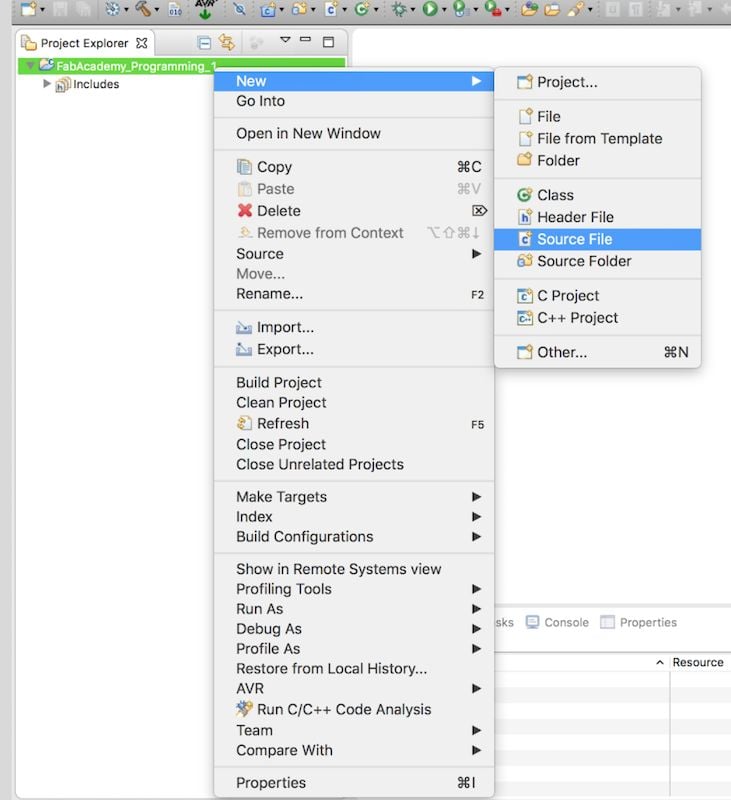
Task: Select Build Project
Action: 354,383
